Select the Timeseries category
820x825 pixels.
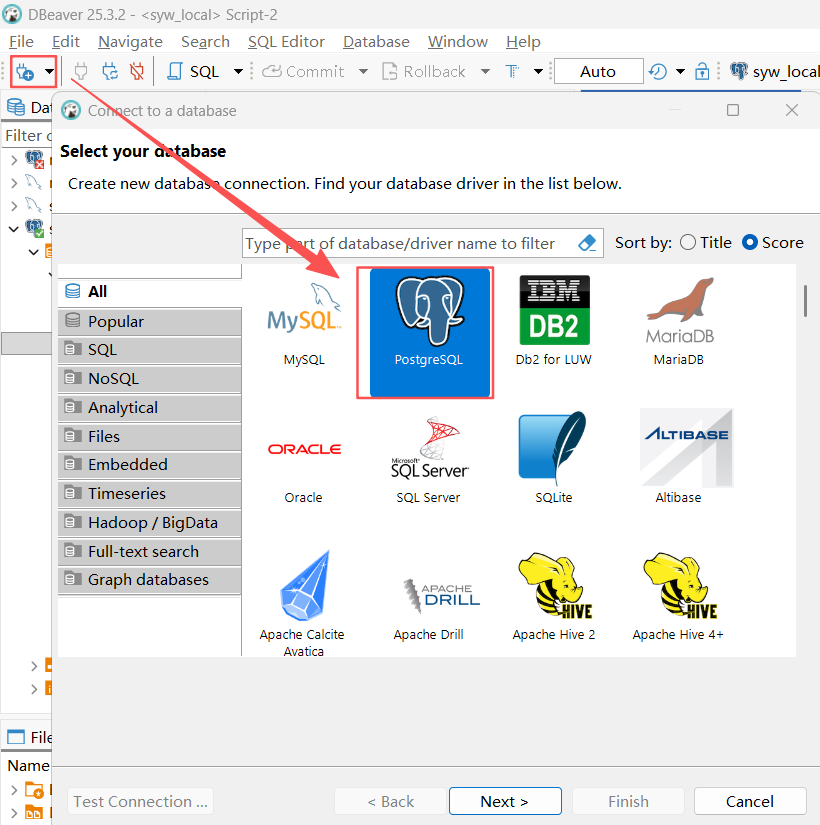(149, 494)
